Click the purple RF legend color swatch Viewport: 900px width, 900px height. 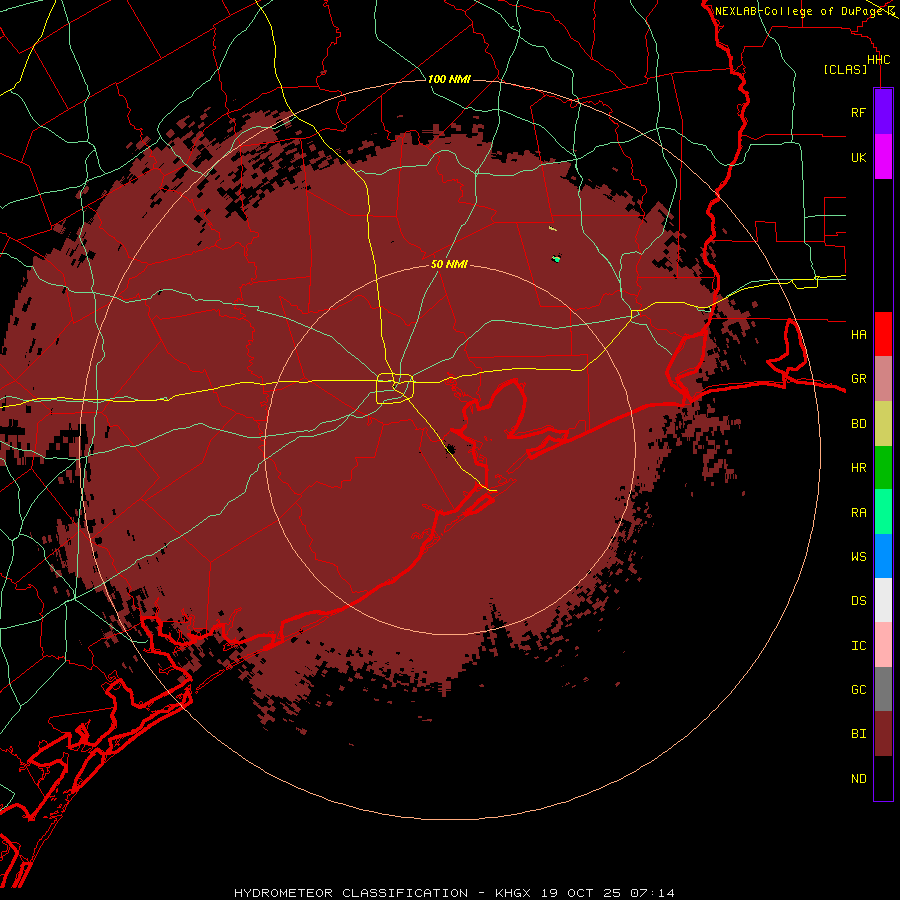click(883, 112)
